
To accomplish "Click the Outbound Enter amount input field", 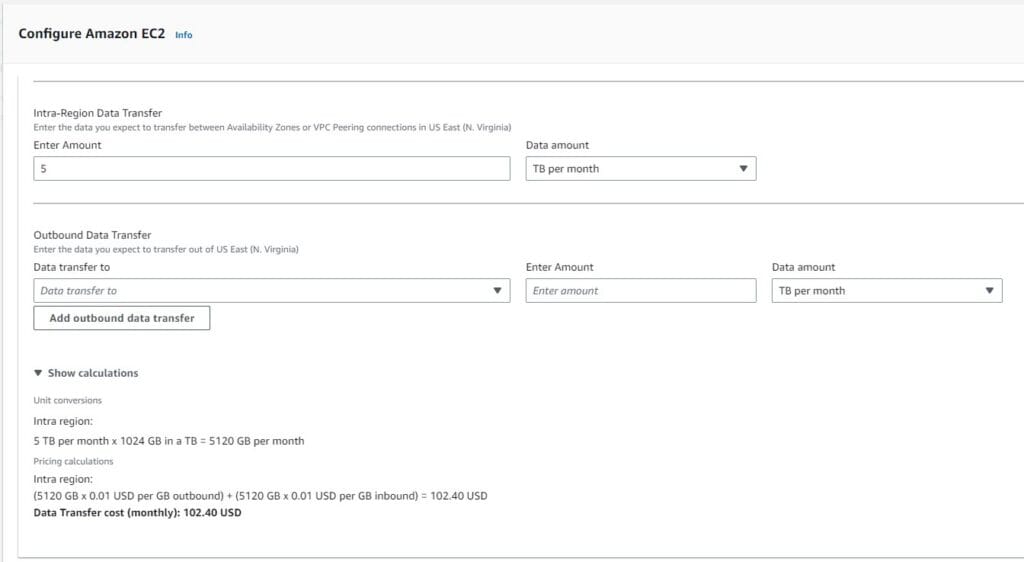I will tap(641, 290).
